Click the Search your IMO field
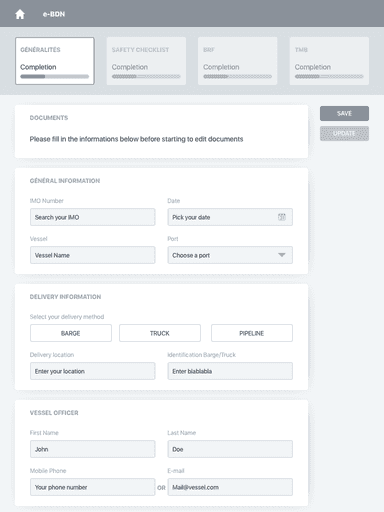 (93, 217)
